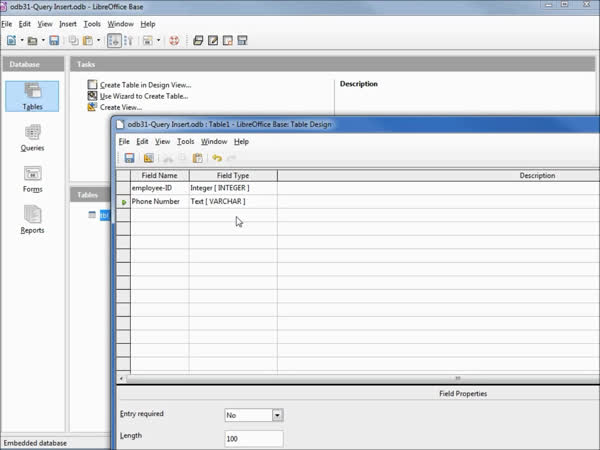Click the Phone Number field name cell

coord(160,201)
